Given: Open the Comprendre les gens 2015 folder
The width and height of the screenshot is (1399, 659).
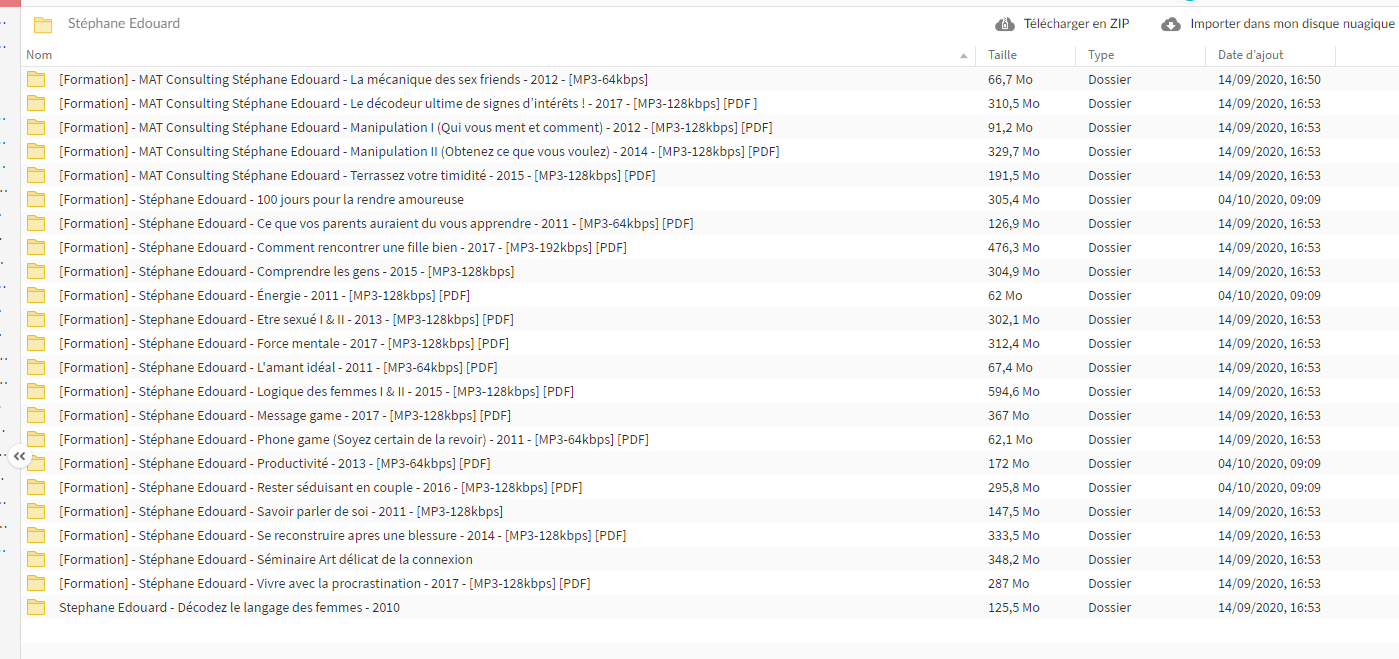Looking at the screenshot, I should coord(286,272).
